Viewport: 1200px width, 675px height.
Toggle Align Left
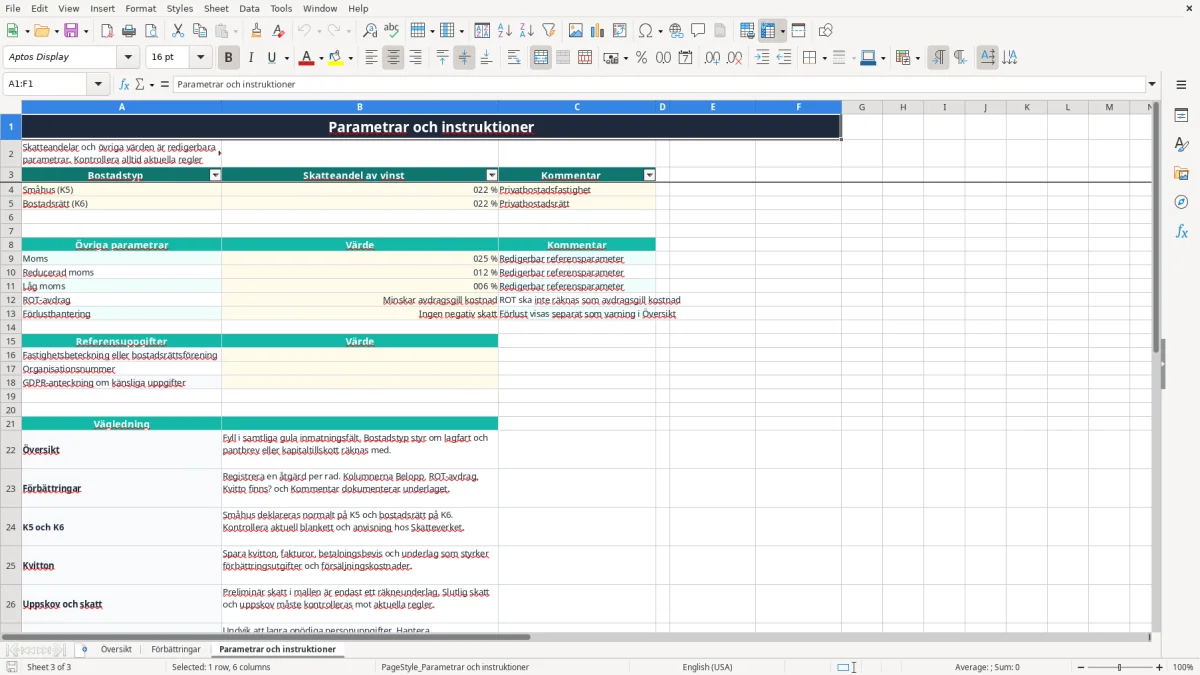371,58
